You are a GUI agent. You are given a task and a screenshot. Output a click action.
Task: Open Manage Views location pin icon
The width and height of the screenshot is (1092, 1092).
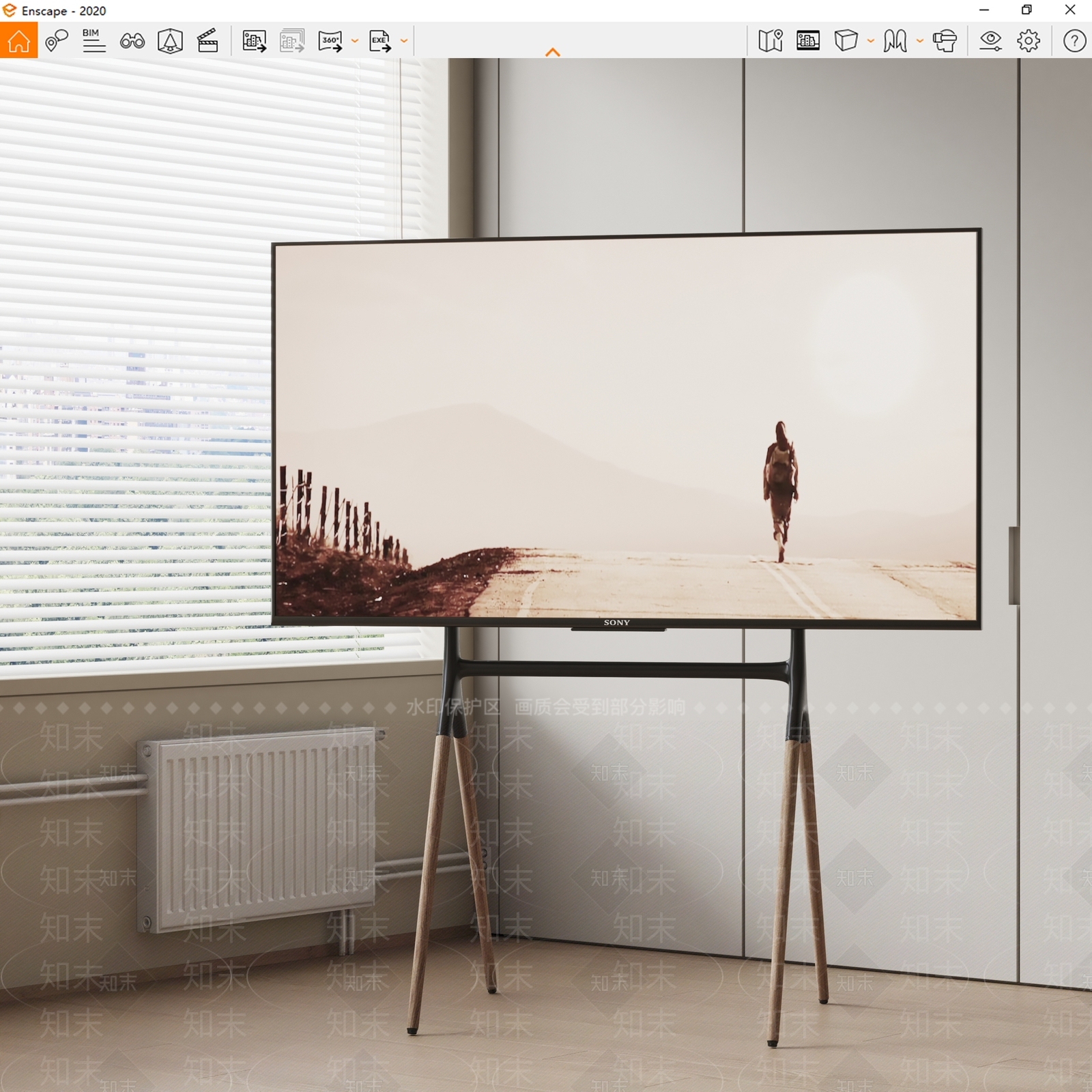[x=57, y=41]
